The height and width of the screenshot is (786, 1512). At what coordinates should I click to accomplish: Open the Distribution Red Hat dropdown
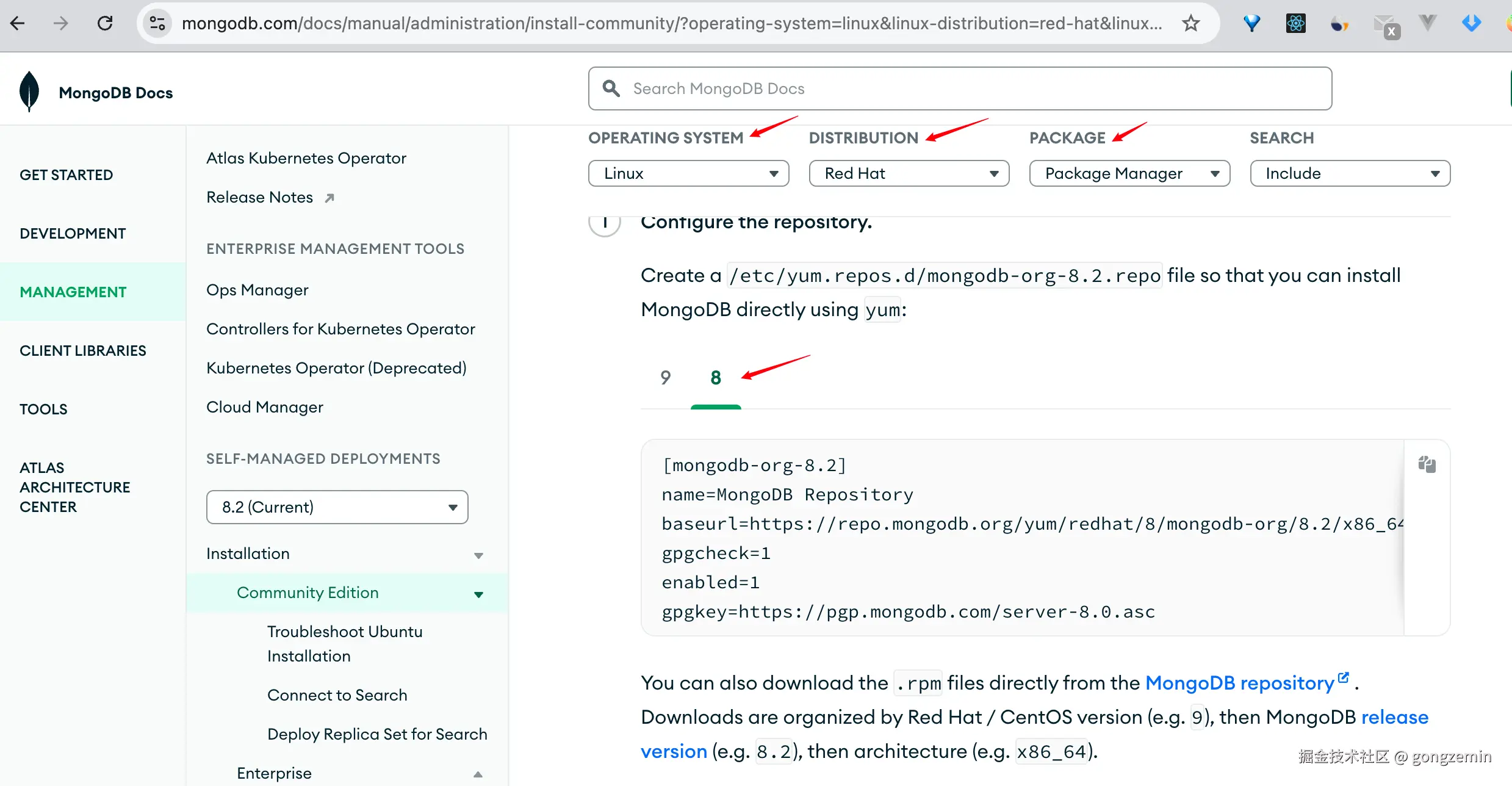click(x=909, y=173)
